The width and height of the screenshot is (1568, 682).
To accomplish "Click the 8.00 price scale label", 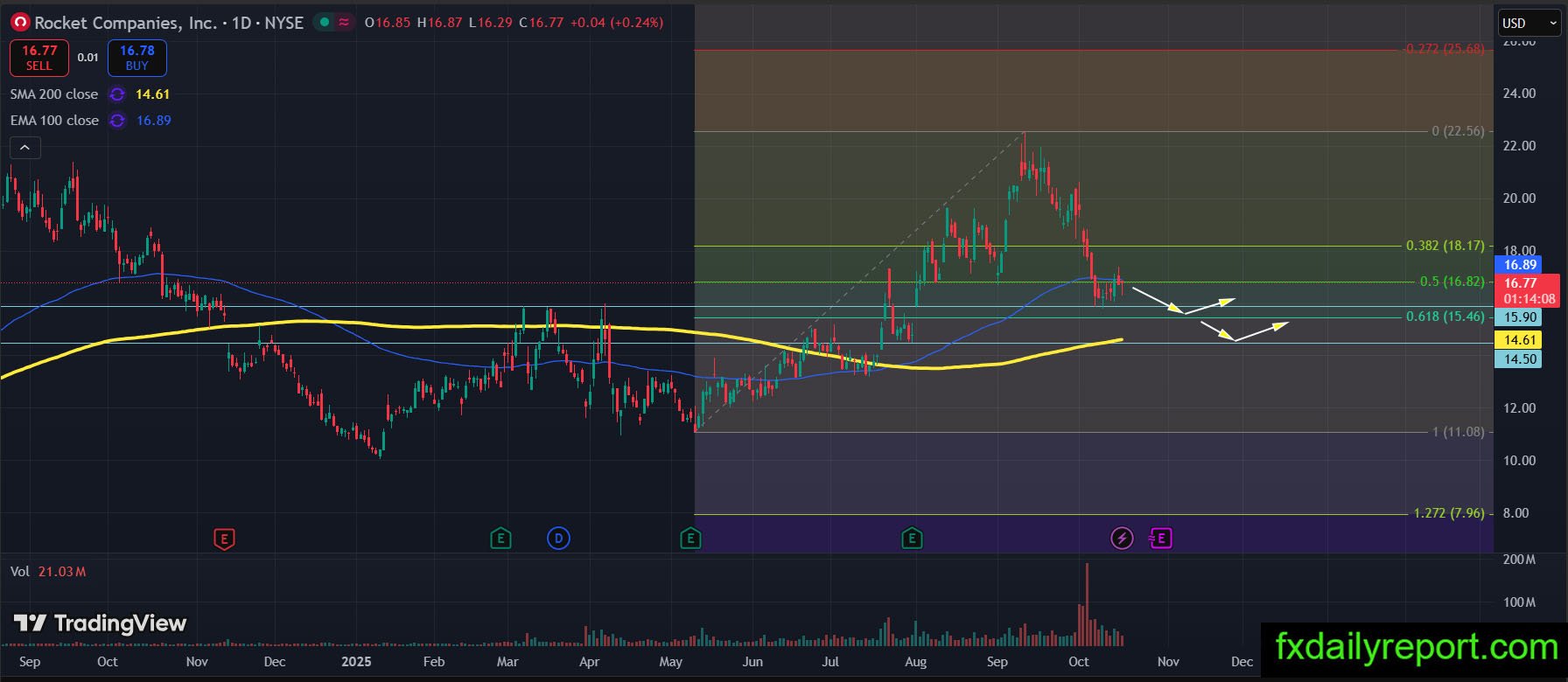I will coord(1516,513).
